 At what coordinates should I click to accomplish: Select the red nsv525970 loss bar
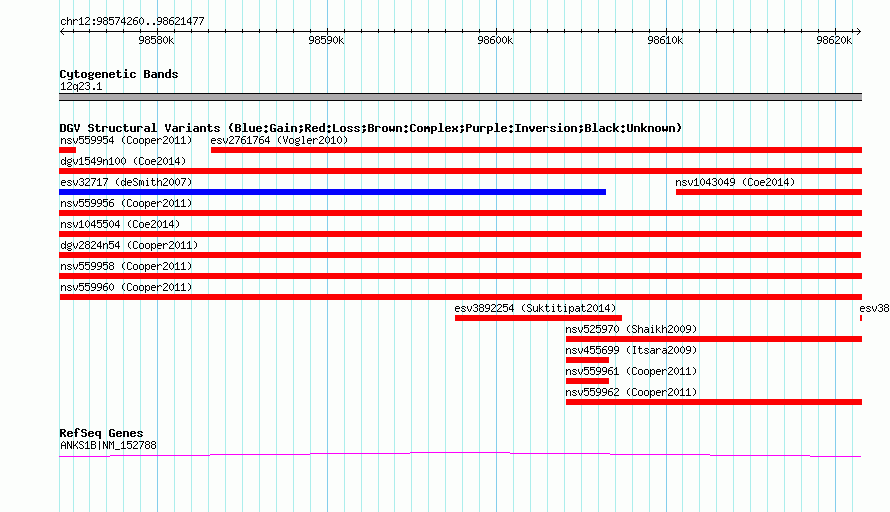[714, 339]
